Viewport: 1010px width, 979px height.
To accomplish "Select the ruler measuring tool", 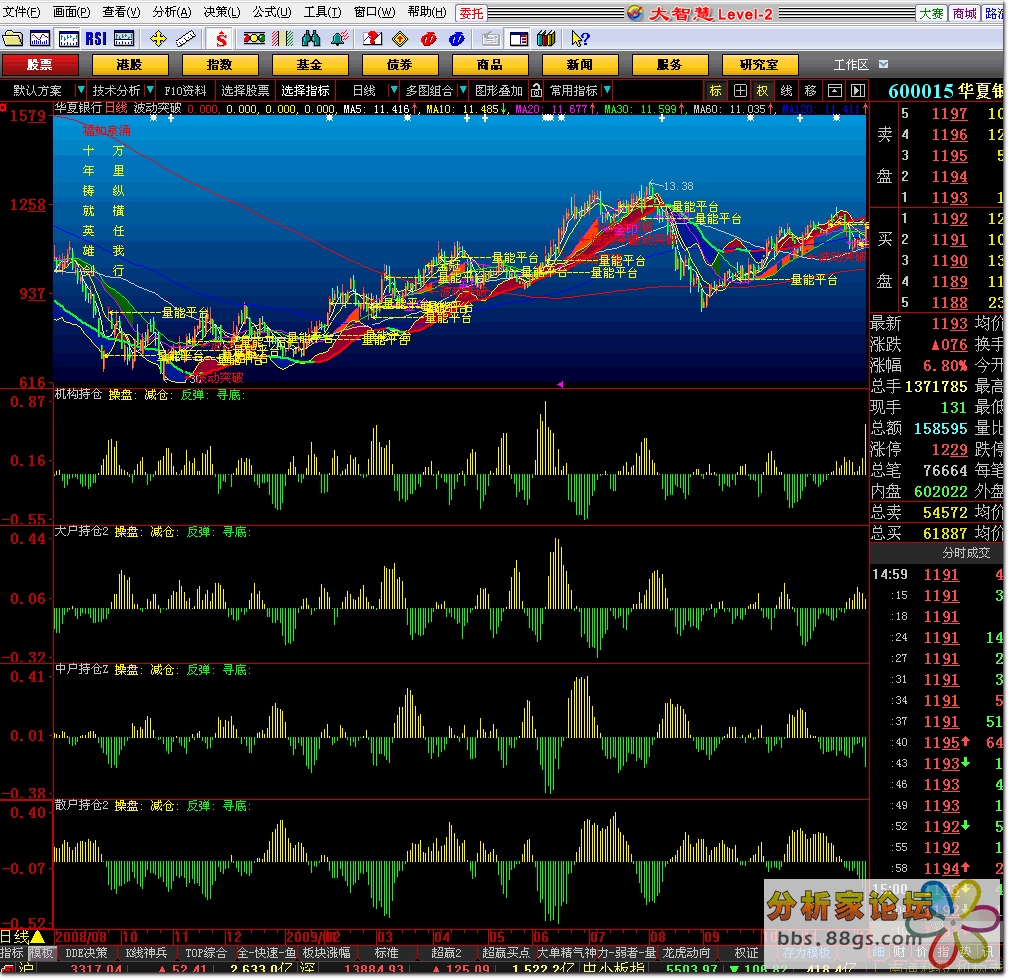I will click(x=185, y=39).
